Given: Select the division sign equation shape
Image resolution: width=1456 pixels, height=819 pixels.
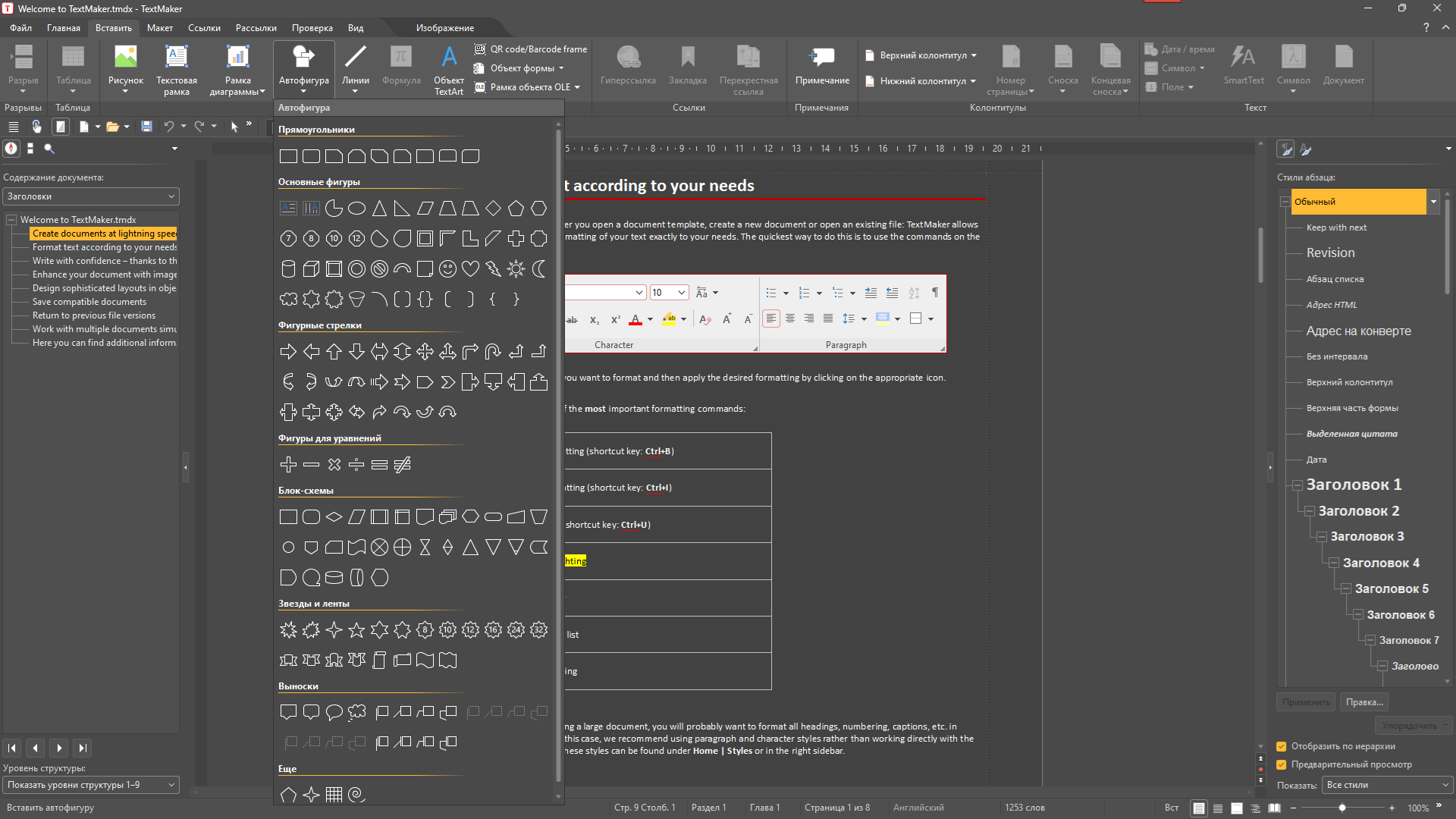Looking at the screenshot, I should coord(357,464).
